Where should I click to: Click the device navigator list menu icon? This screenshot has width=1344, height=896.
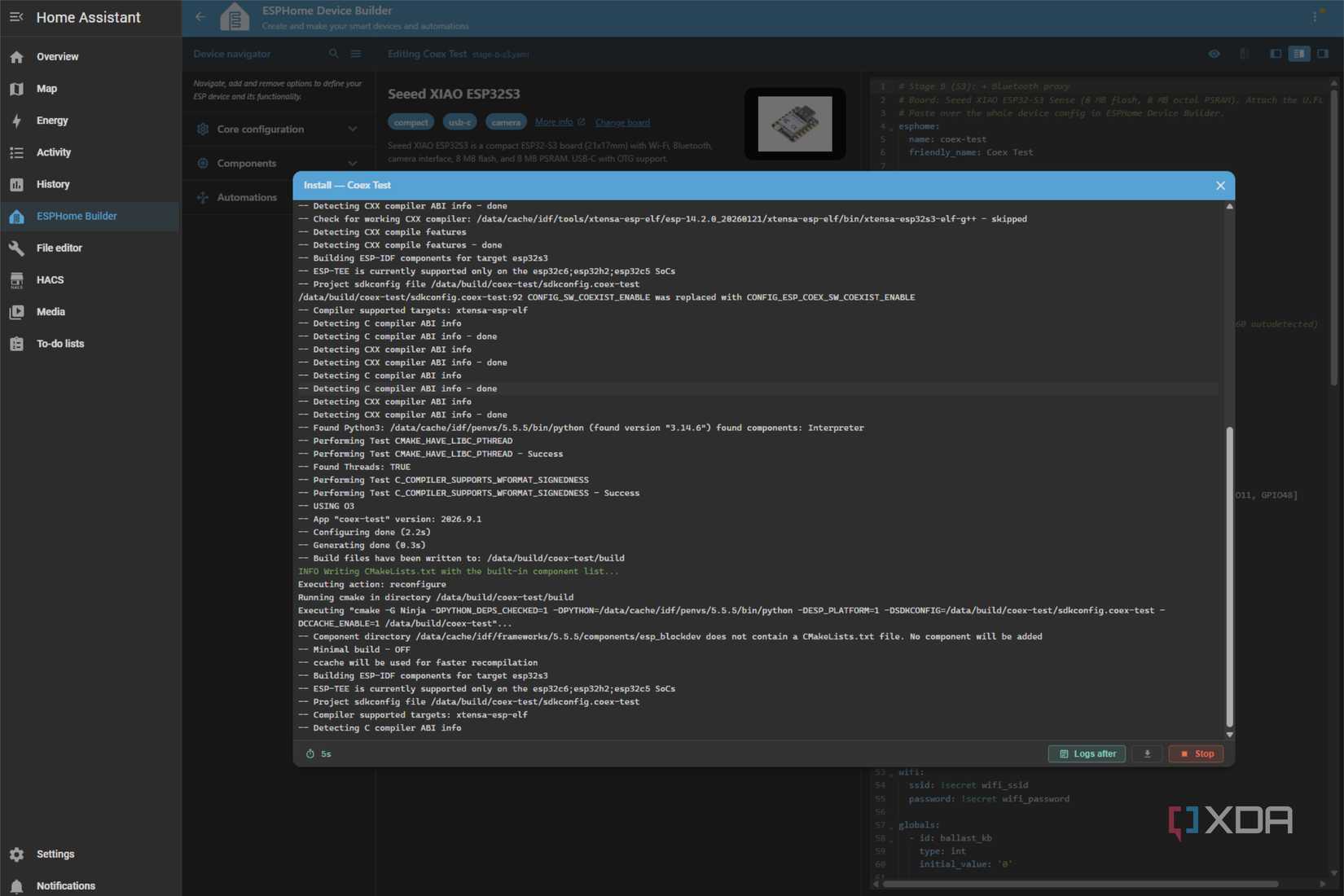356,54
